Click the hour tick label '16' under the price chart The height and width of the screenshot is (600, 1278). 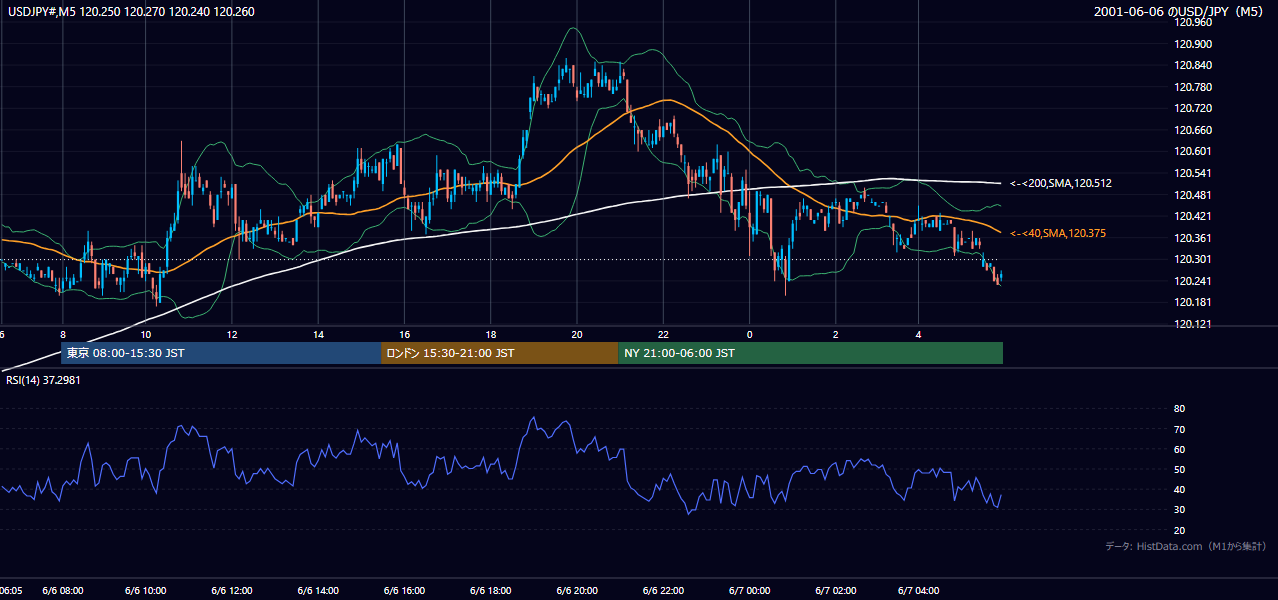pos(404,334)
